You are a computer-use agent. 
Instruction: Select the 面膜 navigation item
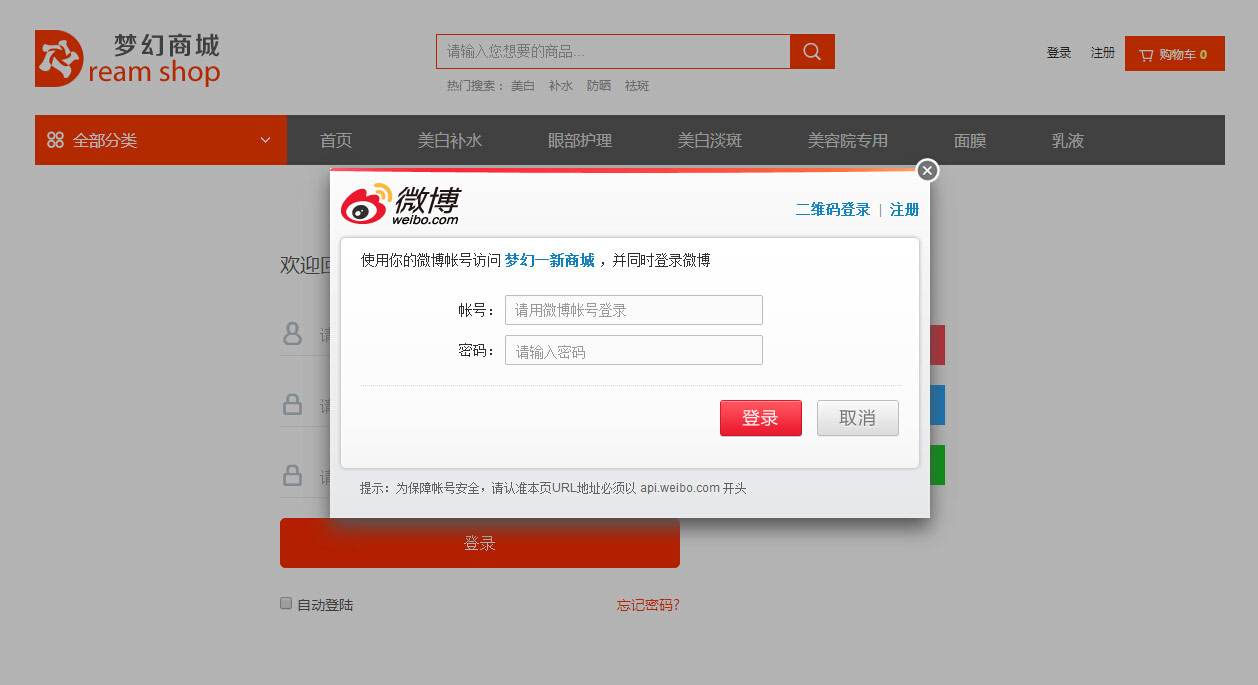970,141
